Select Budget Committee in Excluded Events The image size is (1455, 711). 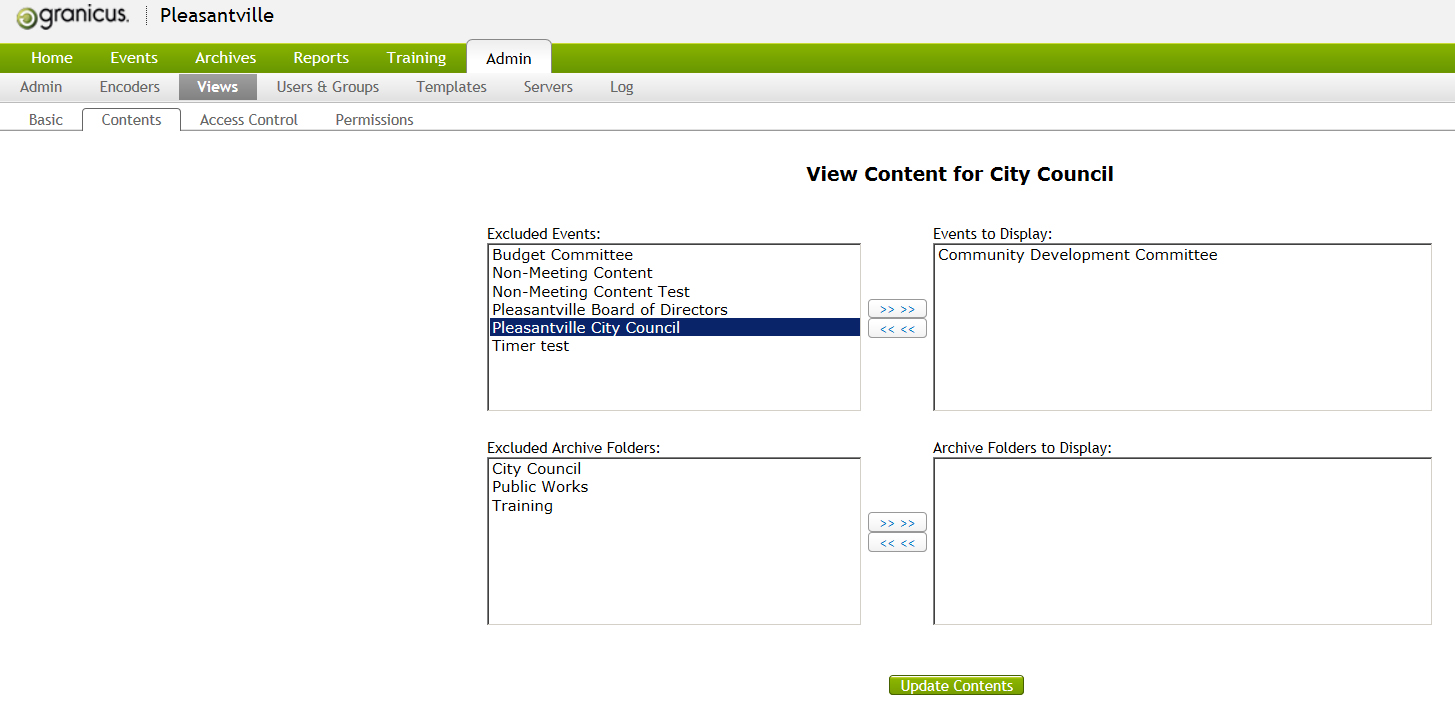562,254
